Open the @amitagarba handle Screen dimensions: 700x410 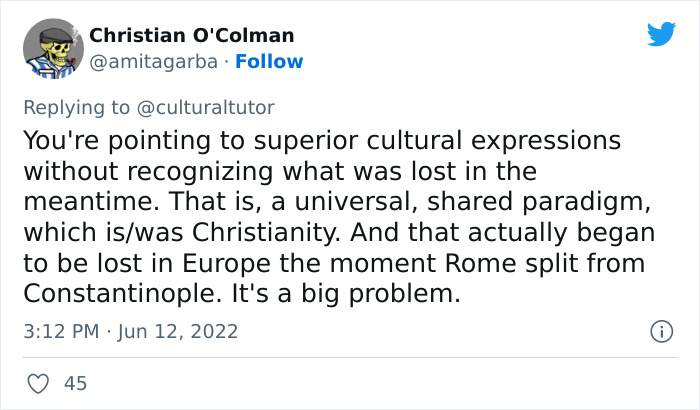pyautogui.click(x=151, y=61)
